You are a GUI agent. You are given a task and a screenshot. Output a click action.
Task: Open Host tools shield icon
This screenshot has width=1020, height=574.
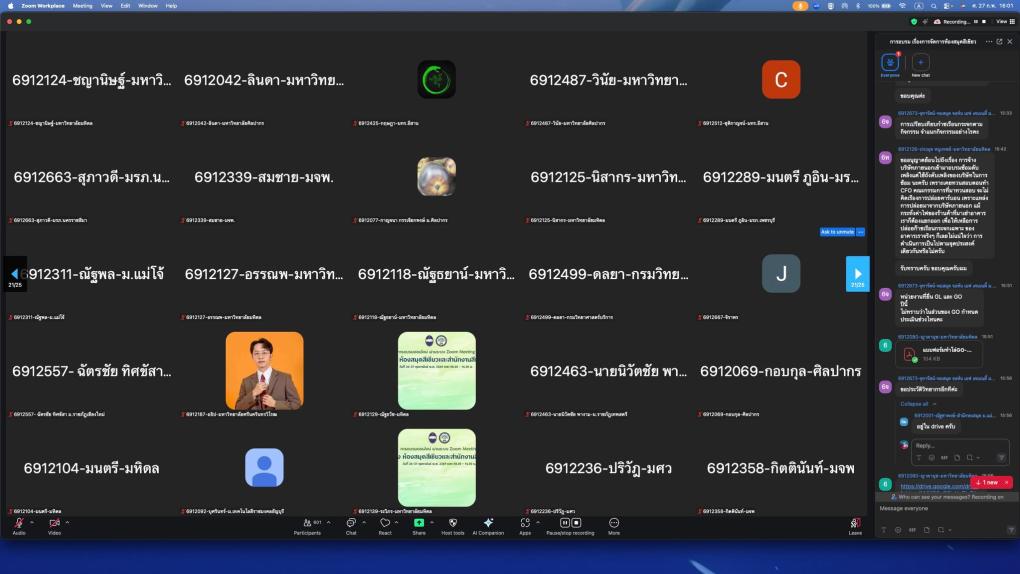point(453,523)
